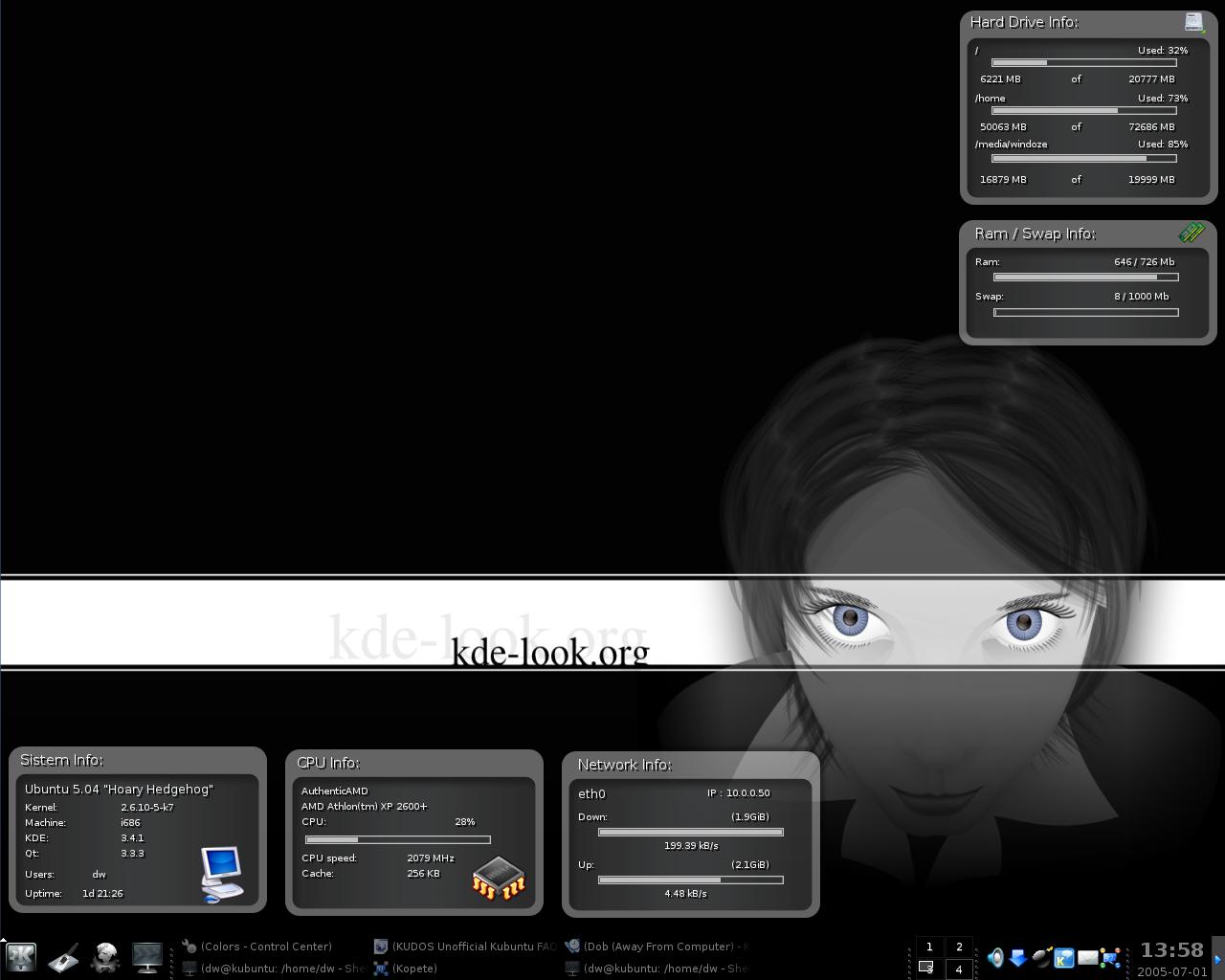Click the wrench icon of Colors - Control Center task
The height and width of the screenshot is (980, 1225).
point(189,946)
